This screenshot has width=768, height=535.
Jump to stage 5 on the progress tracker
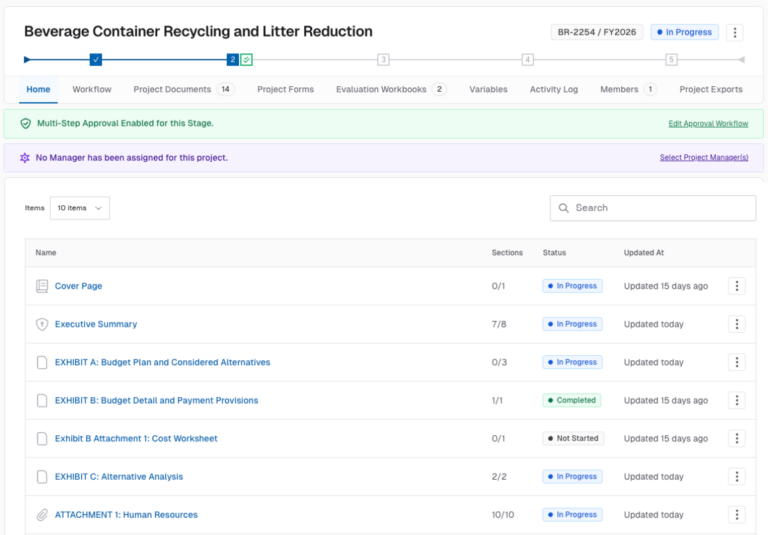pyautogui.click(x=671, y=60)
